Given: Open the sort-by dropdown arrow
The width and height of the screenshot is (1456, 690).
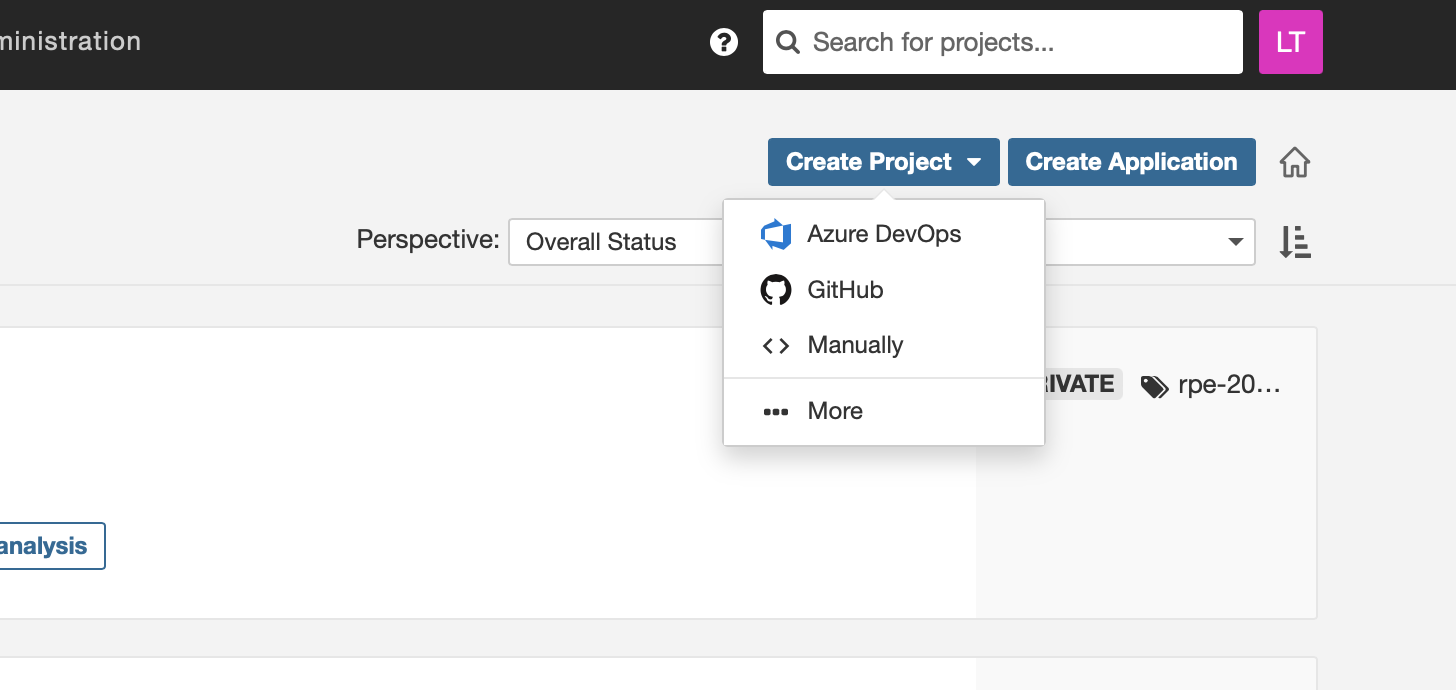Looking at the screenshot, I should (x=1235, y=242).
